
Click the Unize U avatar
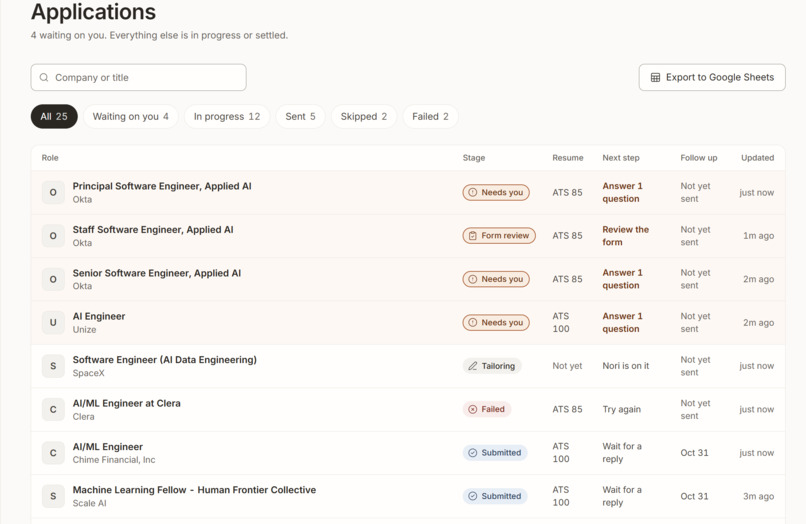pyautogui.click(x=53, y=322)
